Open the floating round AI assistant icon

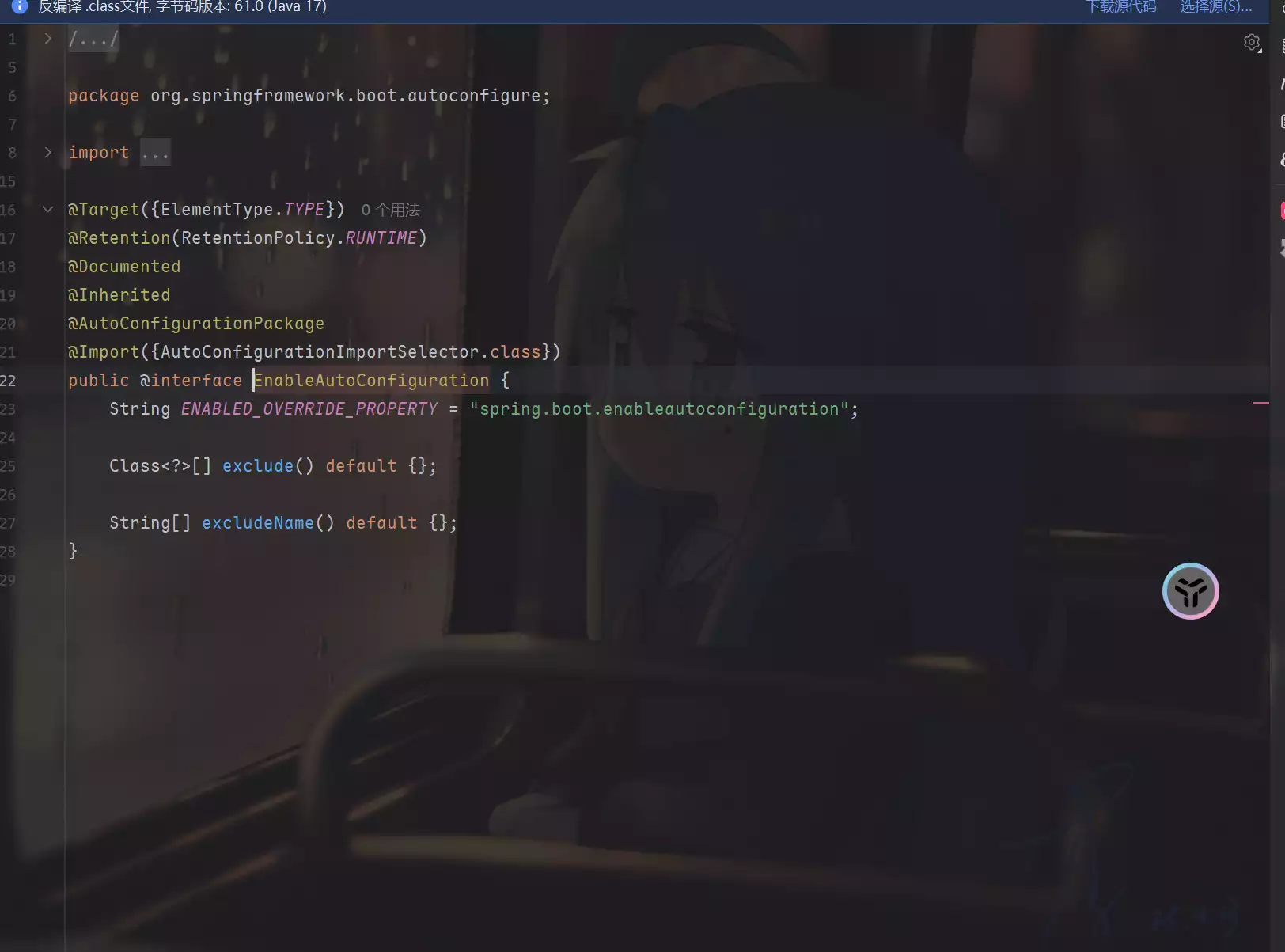[1190, 591]
